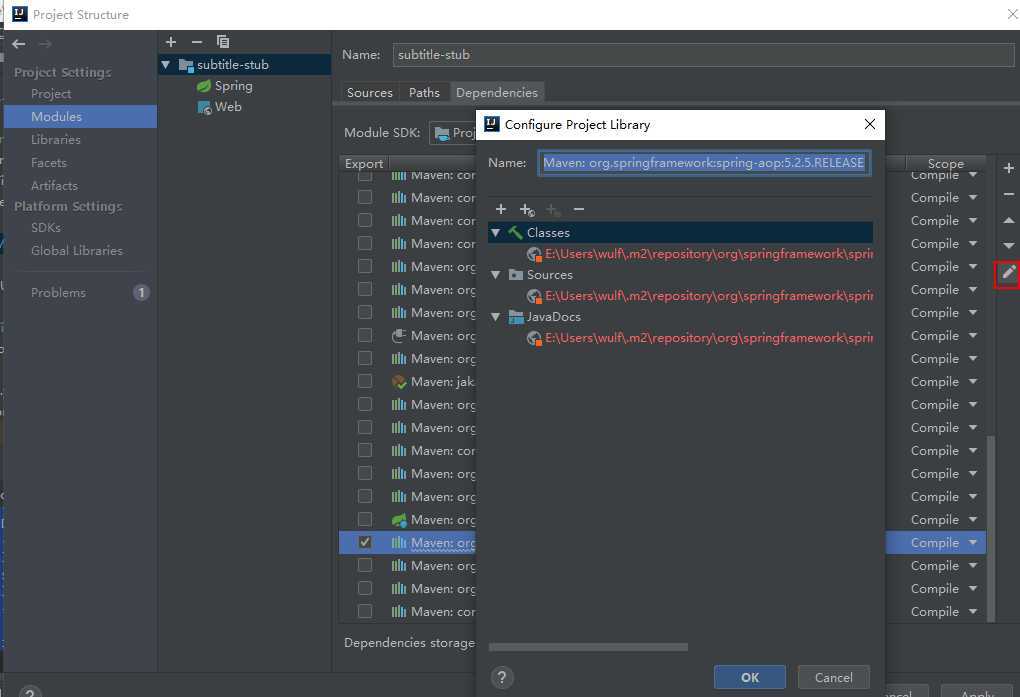Collapse the Sources node in the library dialog
The height and width of the screenshot is (697, 1020).
pos(496,275)
